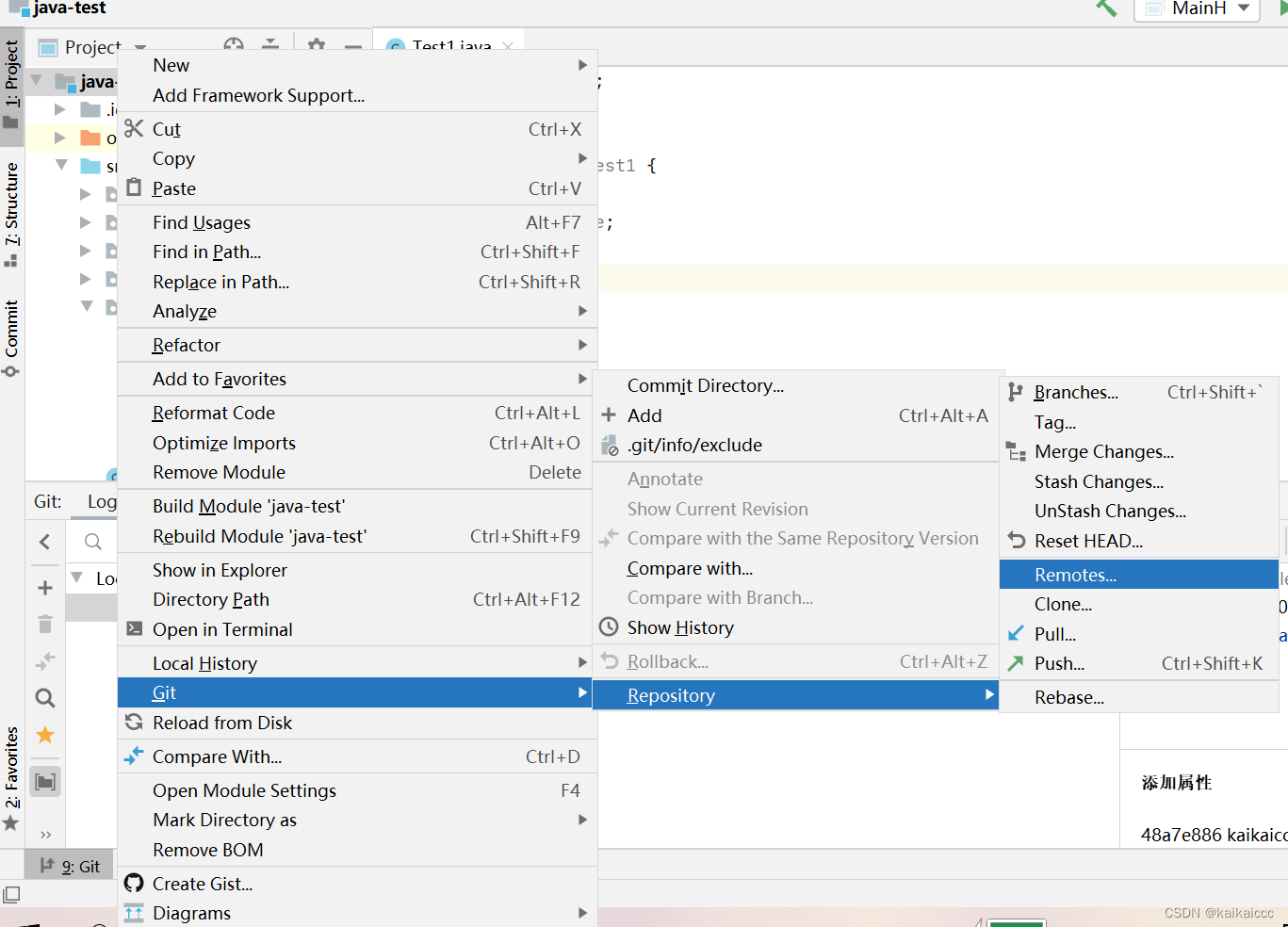Choose Remove BOM menu entry
The image size is (1288, 927).
[357, 850]
